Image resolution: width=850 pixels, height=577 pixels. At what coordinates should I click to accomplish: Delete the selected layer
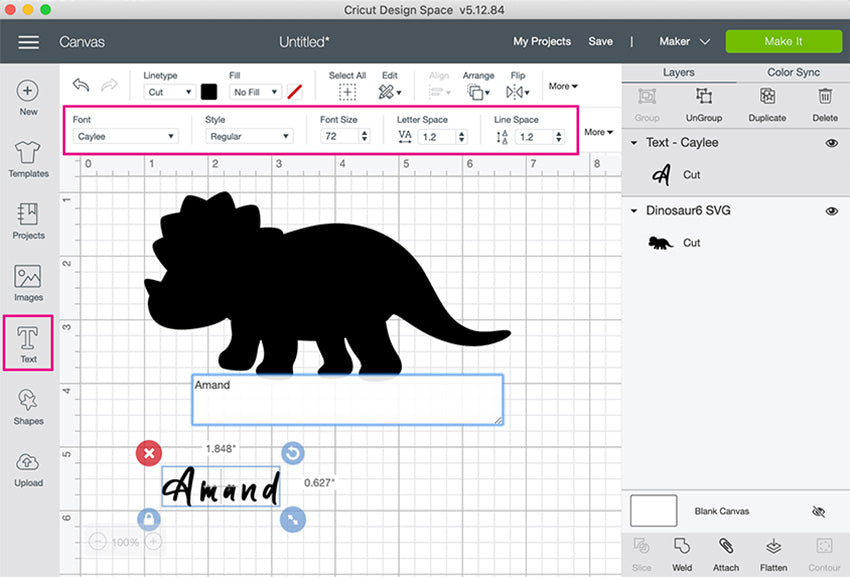825,105
